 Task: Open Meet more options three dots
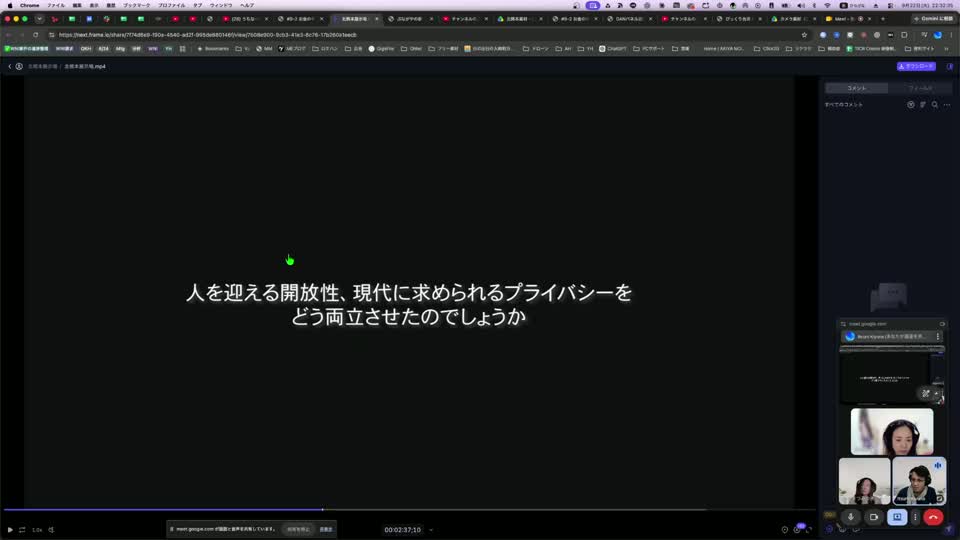coord(915,517)
